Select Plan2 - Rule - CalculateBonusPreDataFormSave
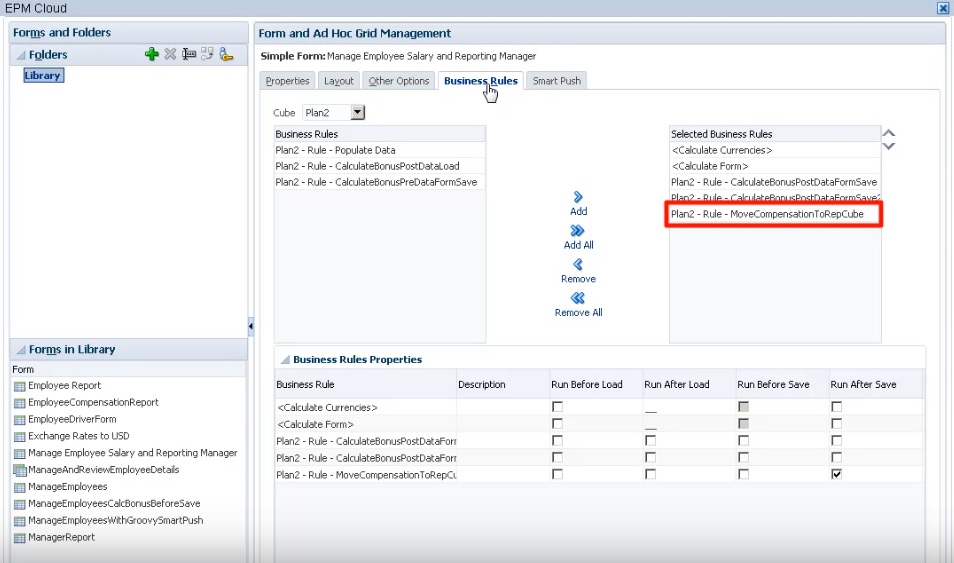The width and height of the screenshot is (954, 563). (380, 181)
